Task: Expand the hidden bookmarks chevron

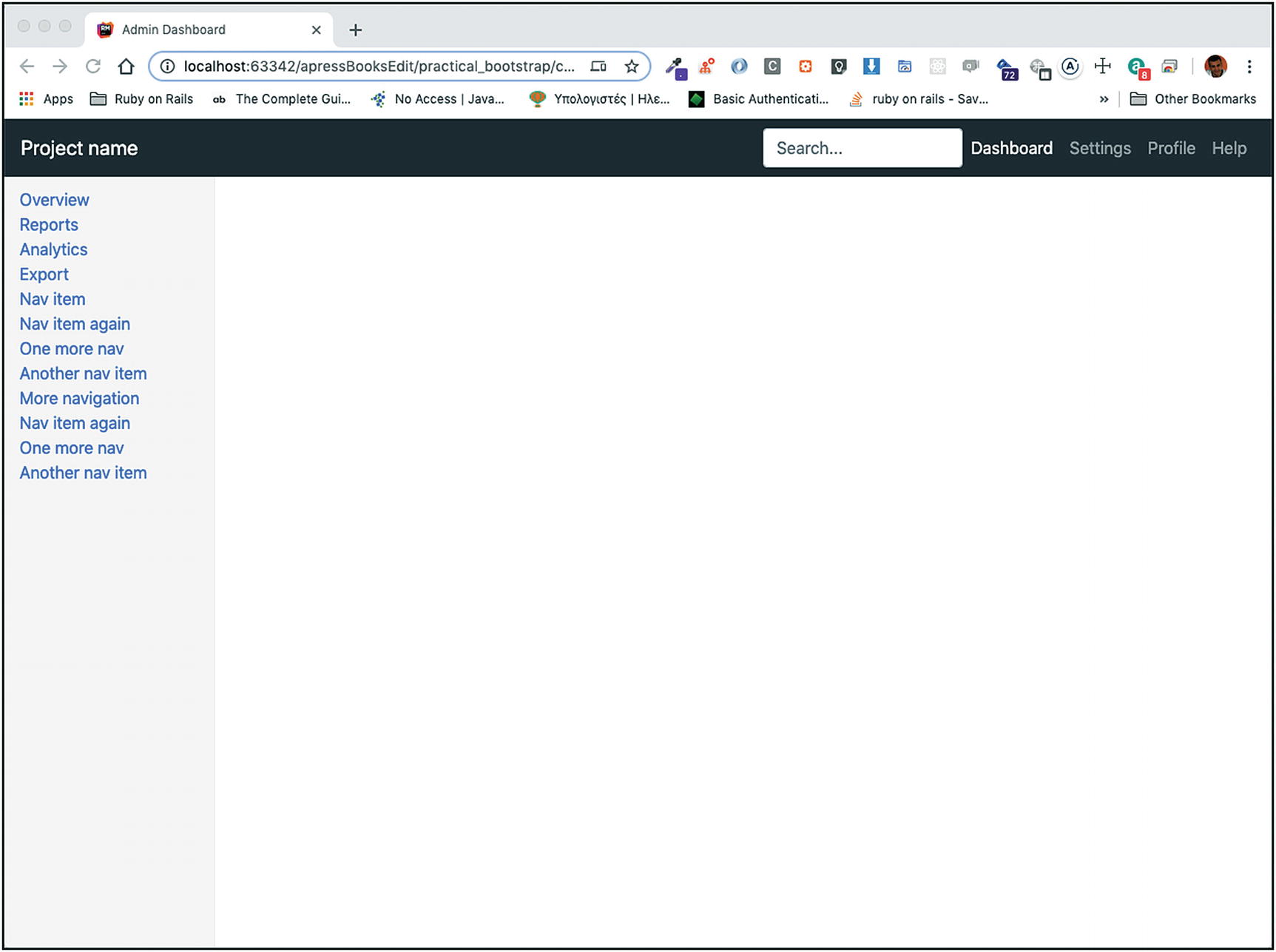Action: [1104, 99]
